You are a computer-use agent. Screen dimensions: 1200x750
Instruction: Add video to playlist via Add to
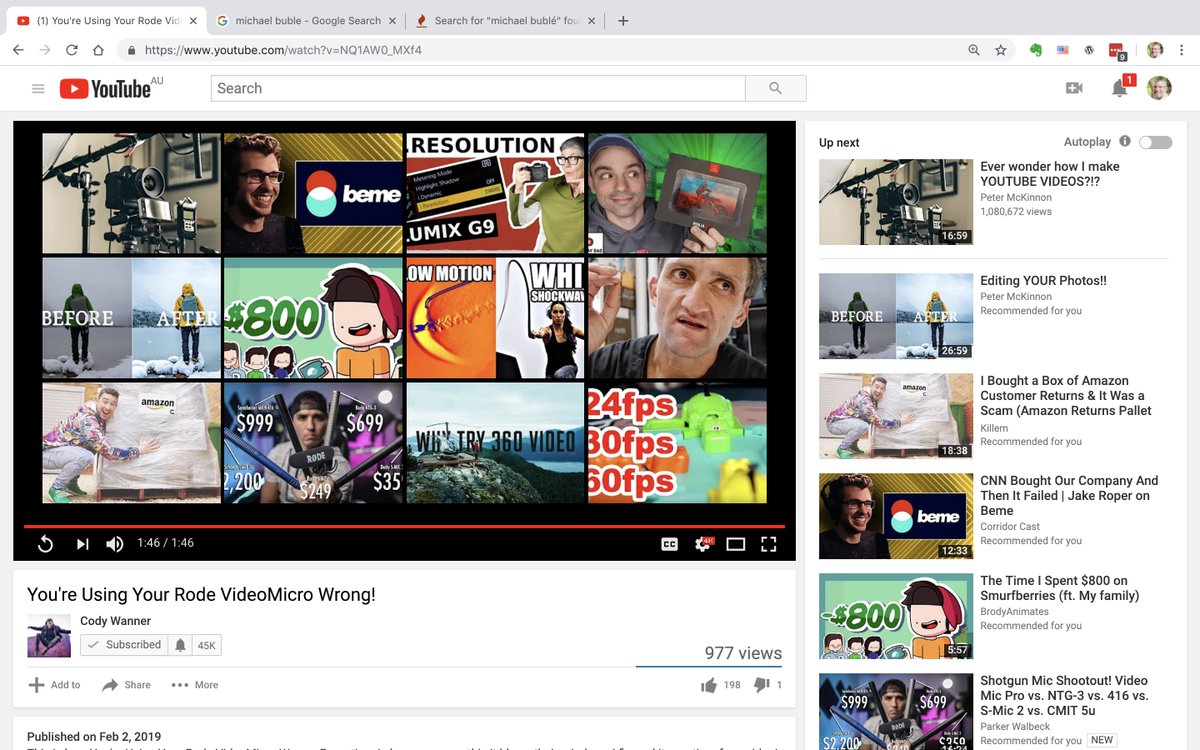(x=54, y=685)
